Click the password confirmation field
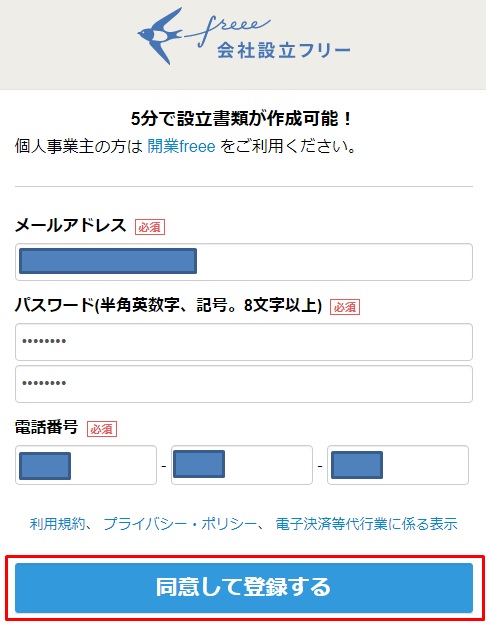The height and width of the screenshot is (627, 490). point(244,384)
